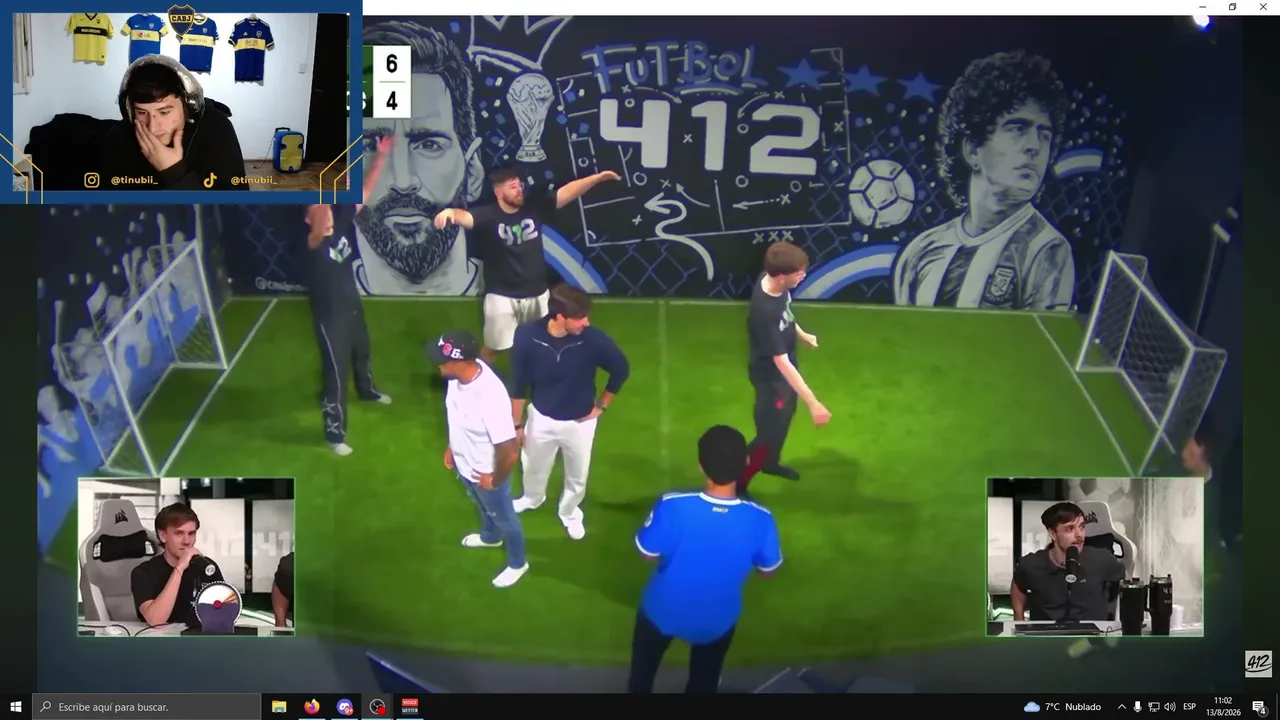
Task: Click the Instagram handle @tinubii_ text
Action: (134, 180)
